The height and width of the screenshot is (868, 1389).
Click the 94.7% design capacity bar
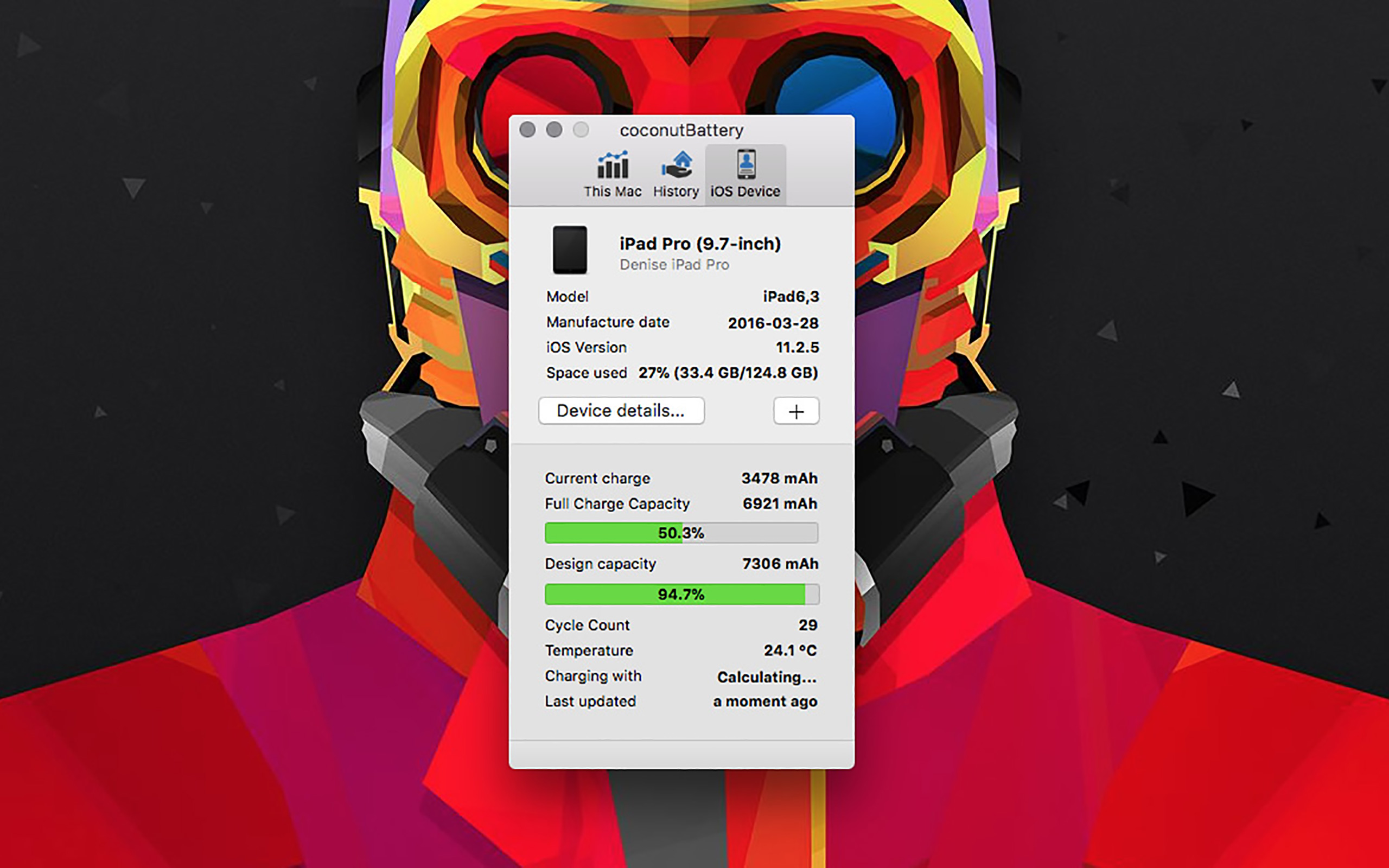(x=681, y=594)
